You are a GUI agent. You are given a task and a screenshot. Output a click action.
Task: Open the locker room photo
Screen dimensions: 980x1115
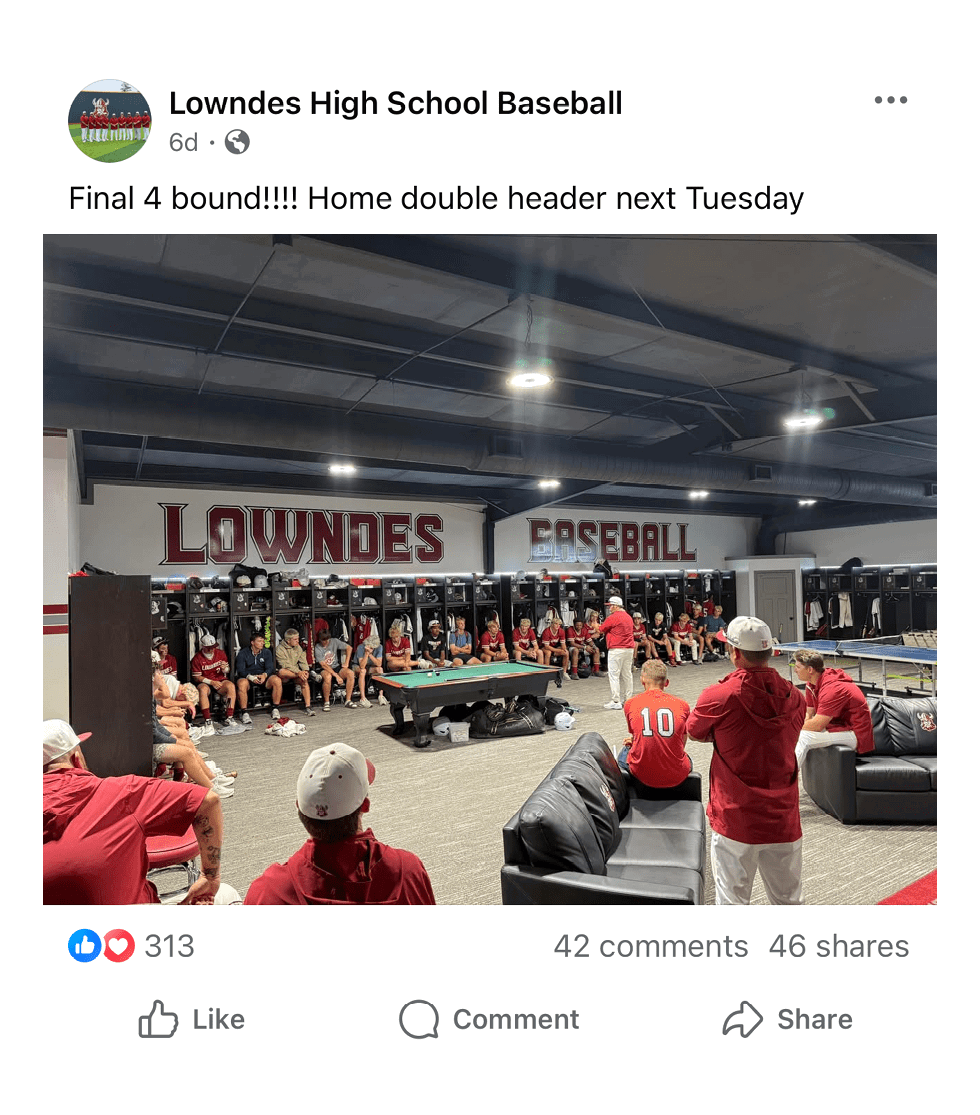click(490, 569)
